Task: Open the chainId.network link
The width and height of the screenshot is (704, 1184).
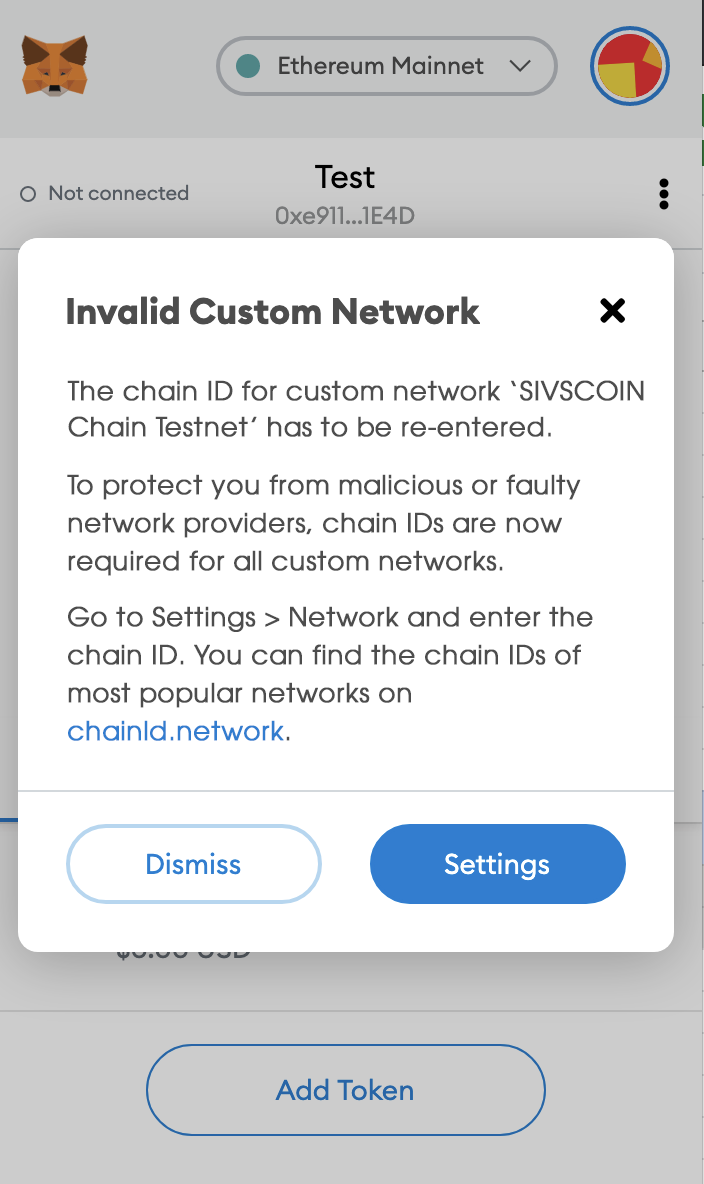Action: pyautogui.click(x=176, y=731)
